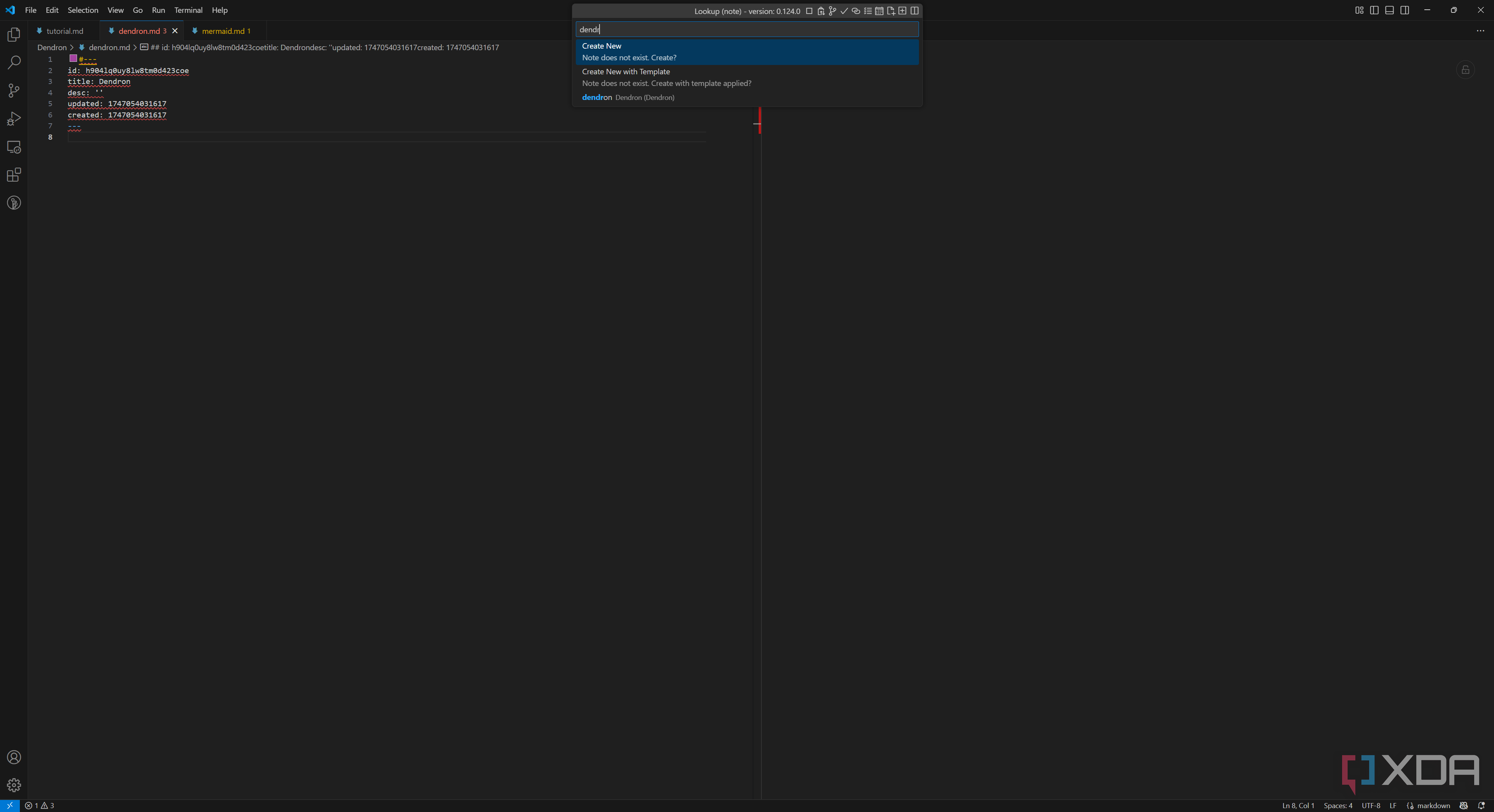
Task: Toggle multi-select square icon in Lookup bar
Action: (x=809, y=11)
